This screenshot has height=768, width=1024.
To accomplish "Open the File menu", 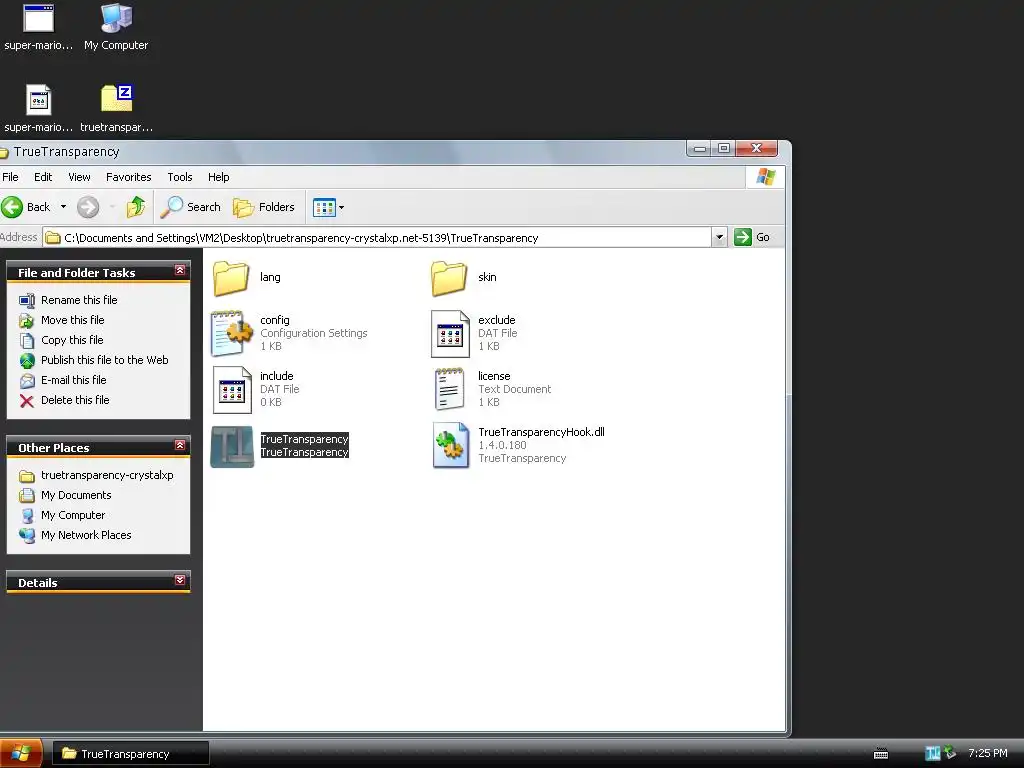I will point(10,177).
